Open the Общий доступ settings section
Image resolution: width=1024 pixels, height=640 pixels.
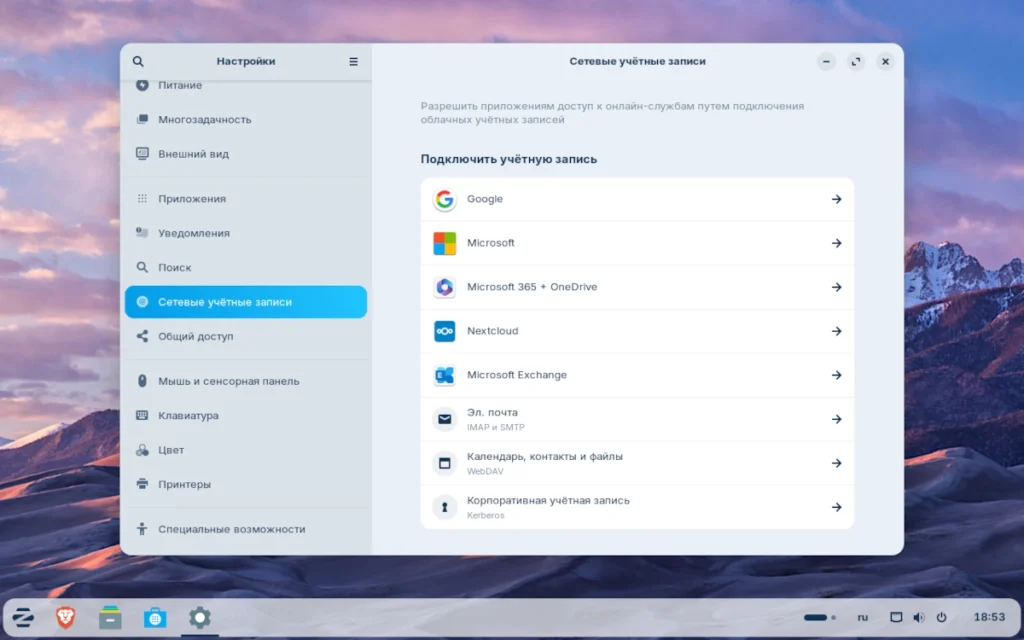(x=246, y=336)
